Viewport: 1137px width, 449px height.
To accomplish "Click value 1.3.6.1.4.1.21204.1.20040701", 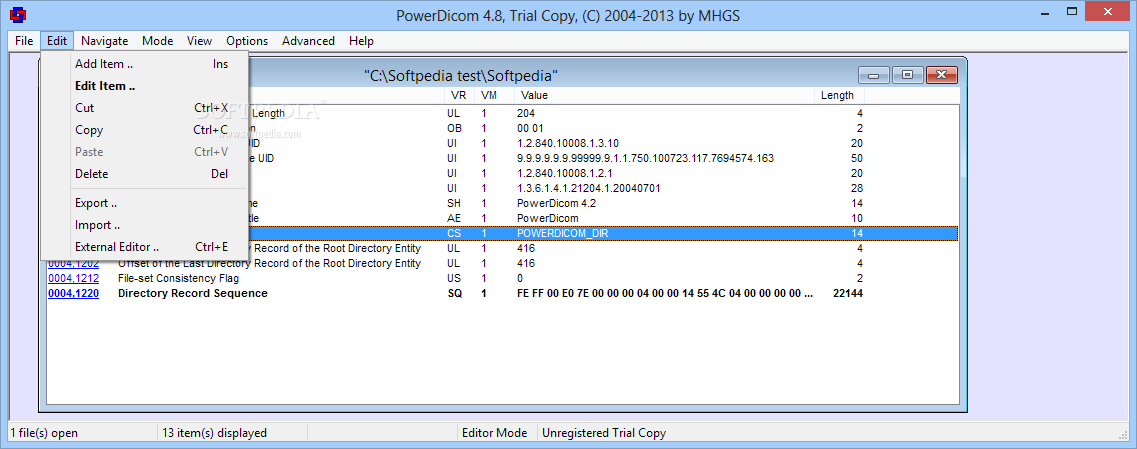I will pyautogui.click(x=588, y=188).
